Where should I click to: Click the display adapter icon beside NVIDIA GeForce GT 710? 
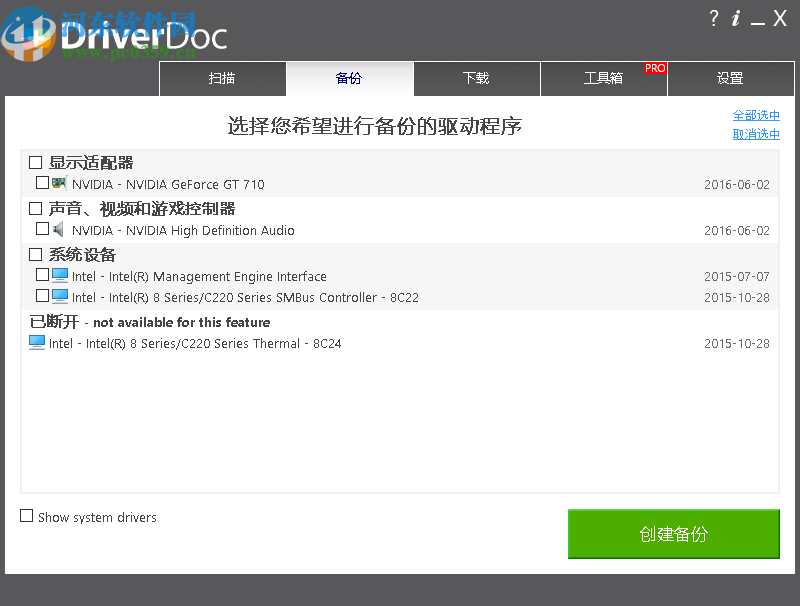coord(58,183)
